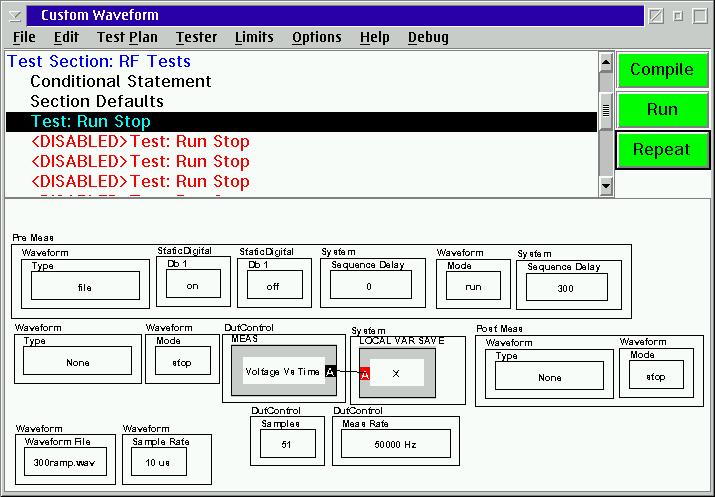Click the Samples field showing 51

pos(288,443)
